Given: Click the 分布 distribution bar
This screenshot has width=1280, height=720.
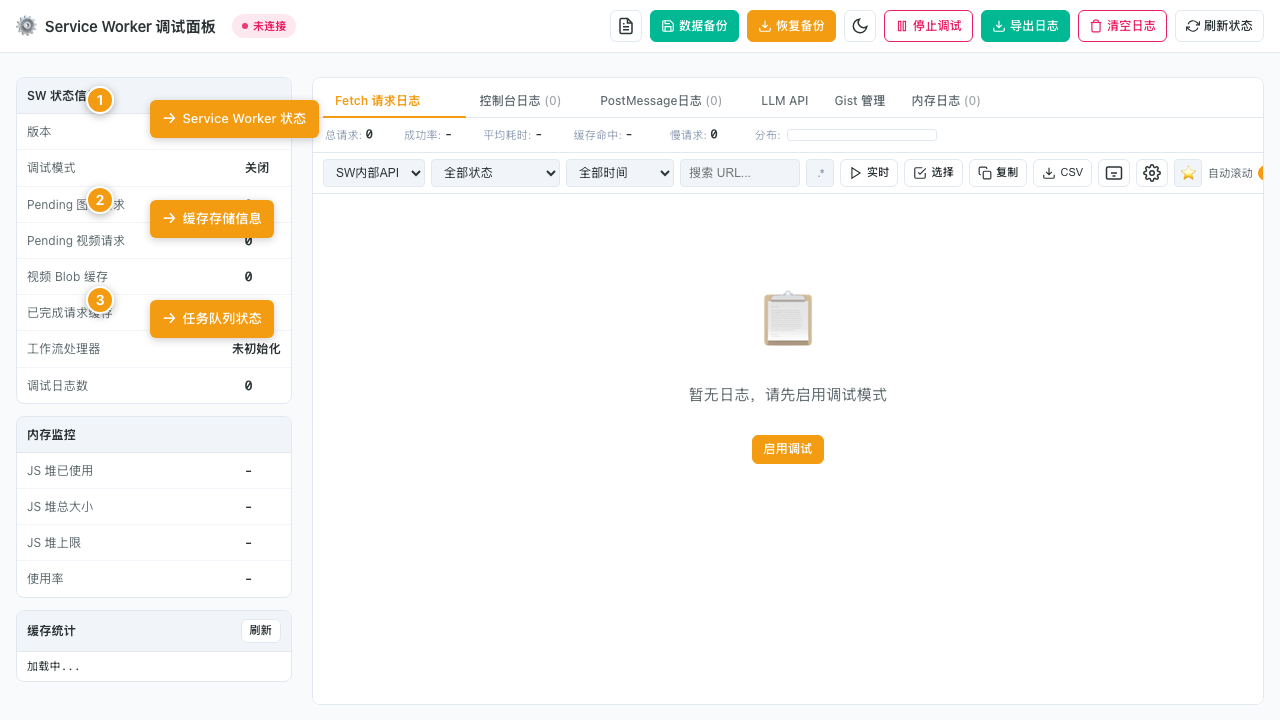Looking at the screenshot, I should [862, 135].
